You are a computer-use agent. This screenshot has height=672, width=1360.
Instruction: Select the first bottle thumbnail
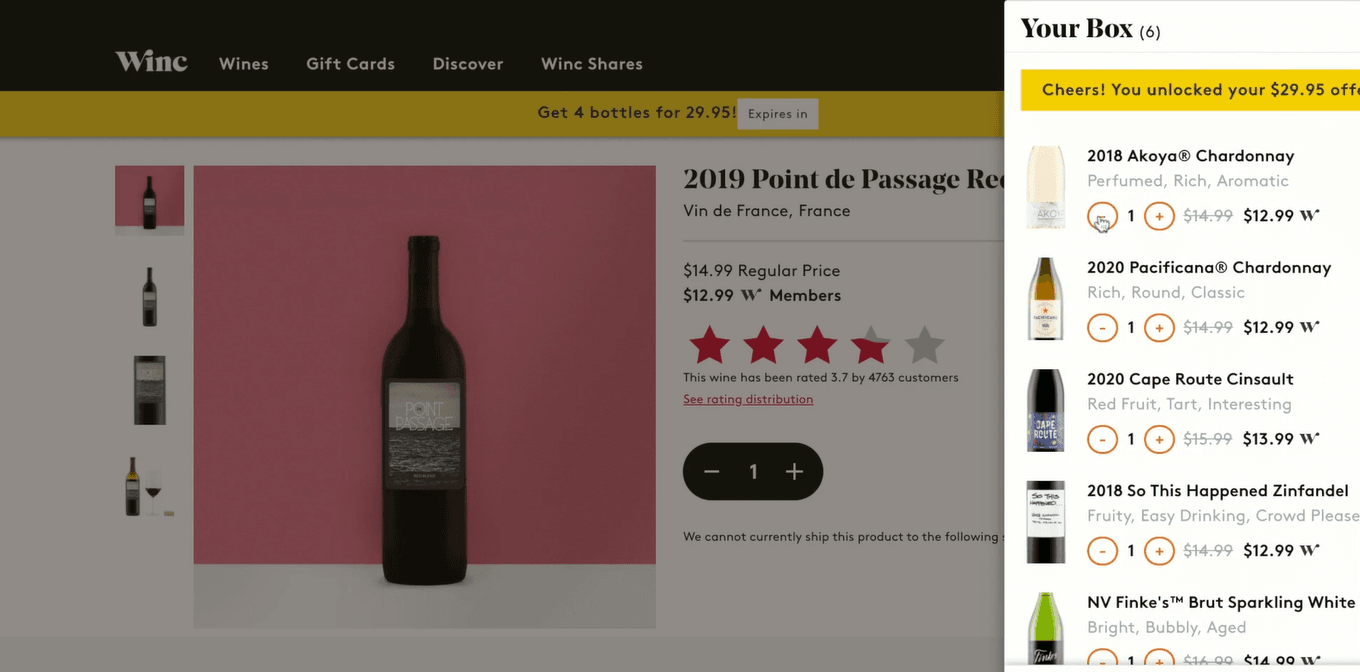tap(149, 199)
